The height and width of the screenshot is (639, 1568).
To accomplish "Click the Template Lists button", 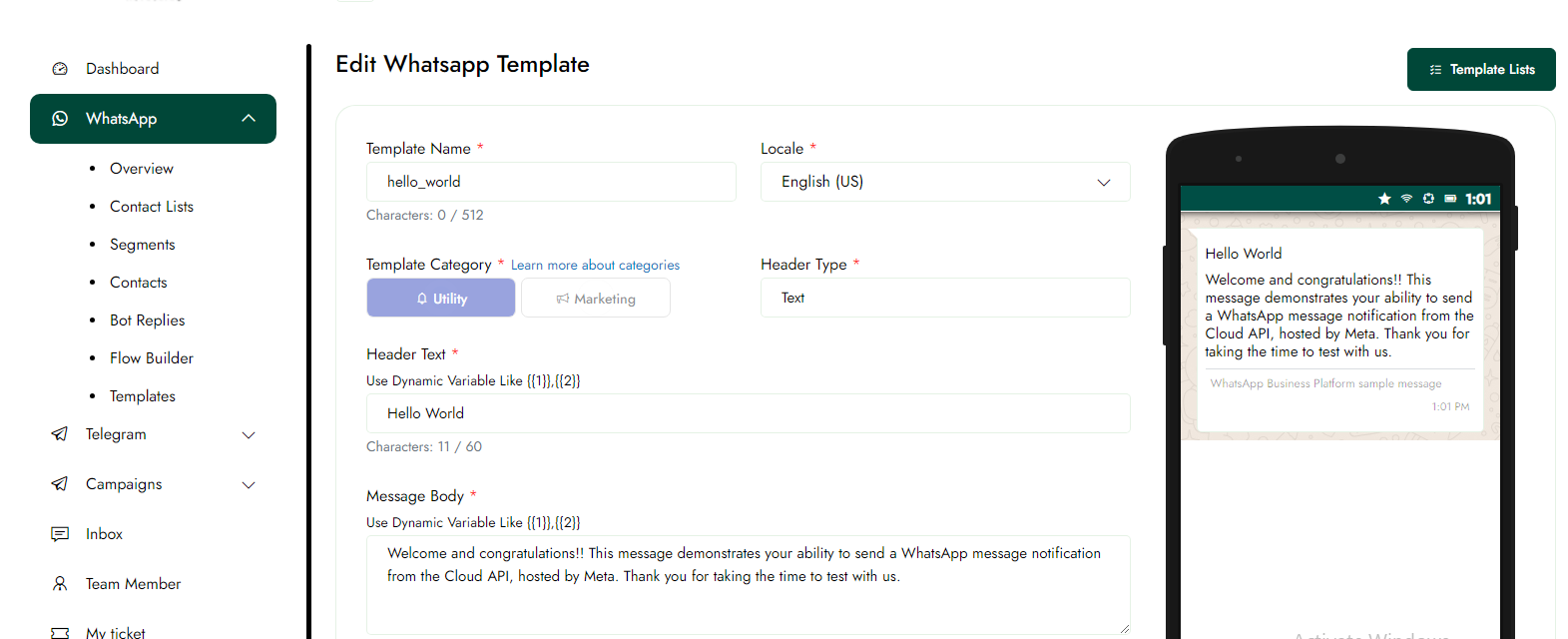I will [1481, 70].
